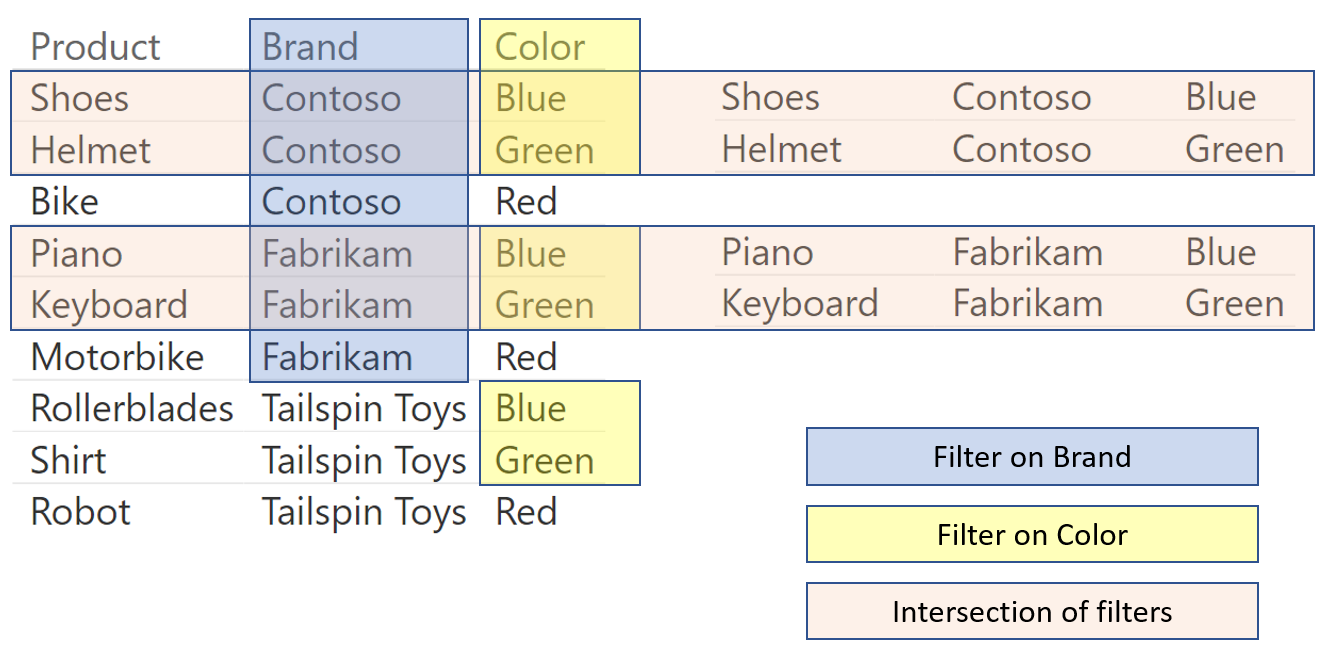Click Piano in the right result table

coord(767,252)
